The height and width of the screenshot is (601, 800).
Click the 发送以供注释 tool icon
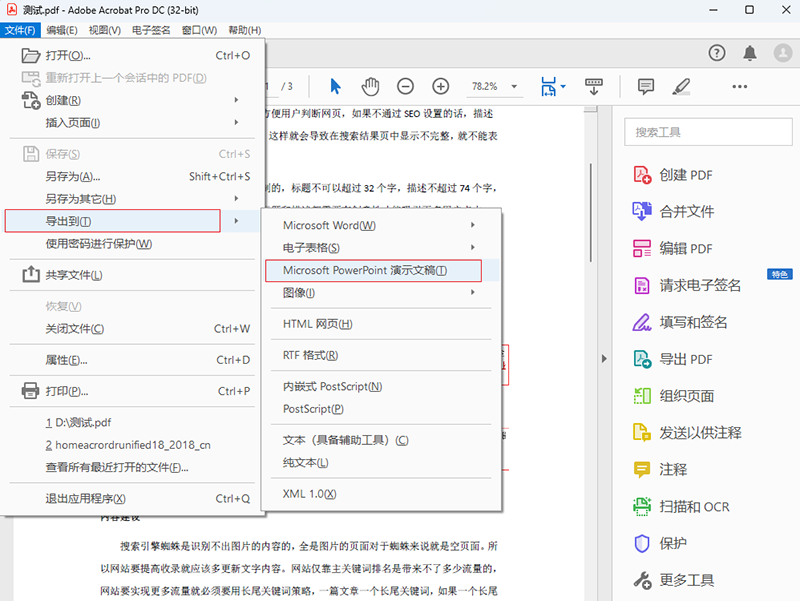pyautogui.click(x=642, y=433)
